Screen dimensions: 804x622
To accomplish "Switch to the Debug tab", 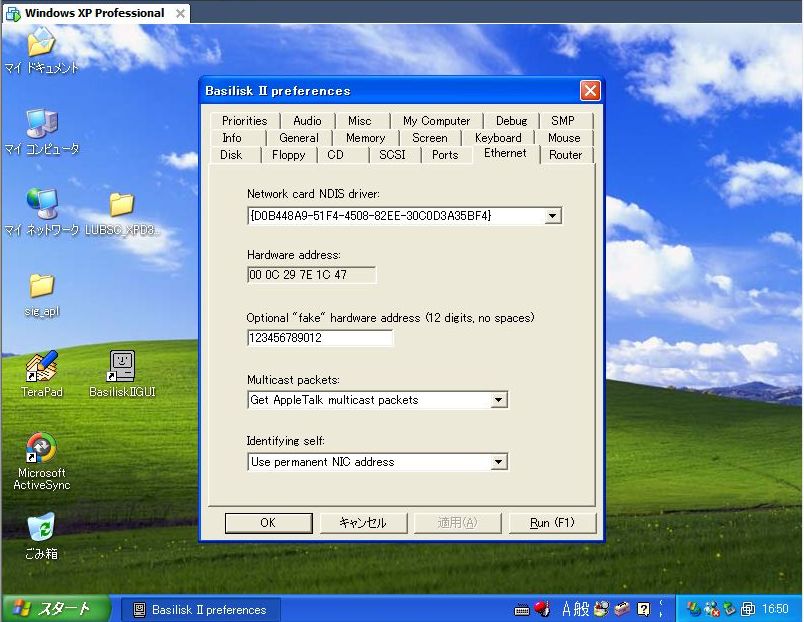I will (x=512, y=121).
